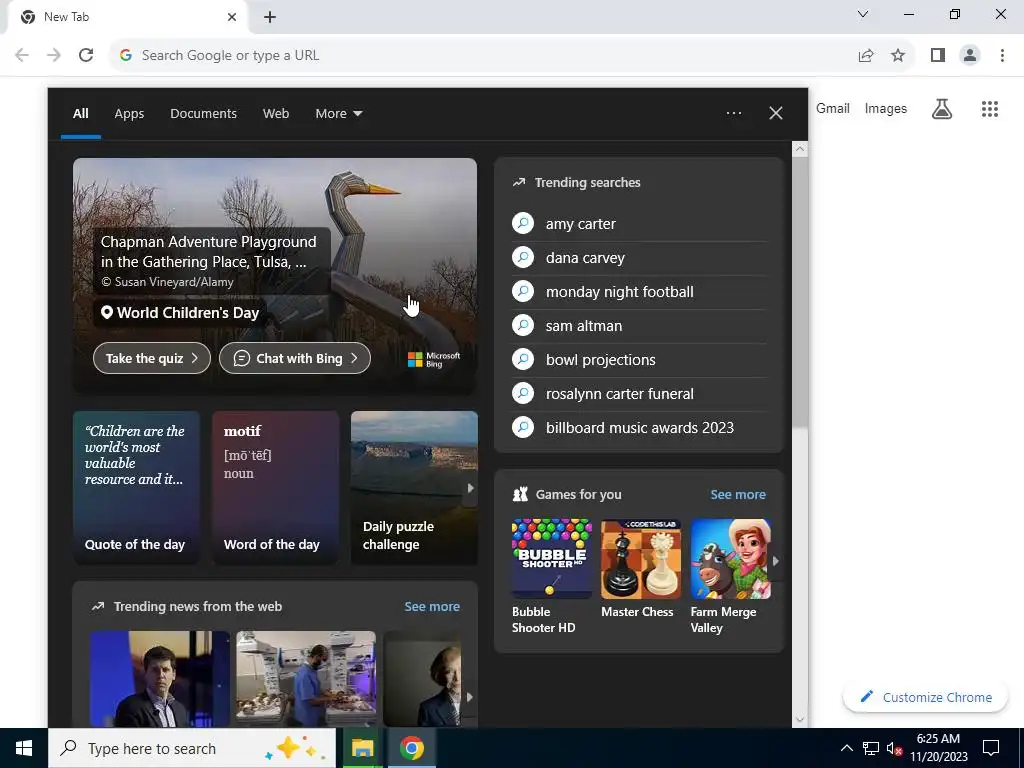This screenshot has height=768, width=1024.
Task: Click the muted volume tray icon
Action: point(894,749)
